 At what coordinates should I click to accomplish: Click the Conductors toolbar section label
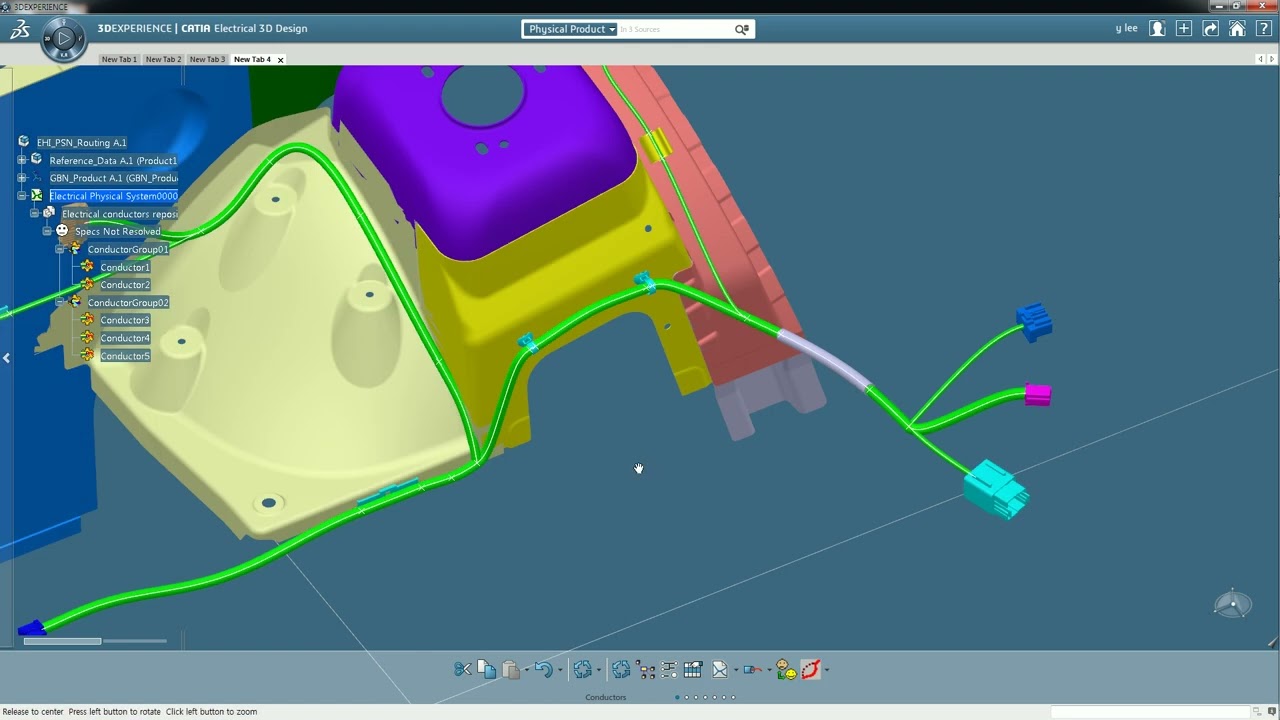pyautogui.click(x=606, y=697)
